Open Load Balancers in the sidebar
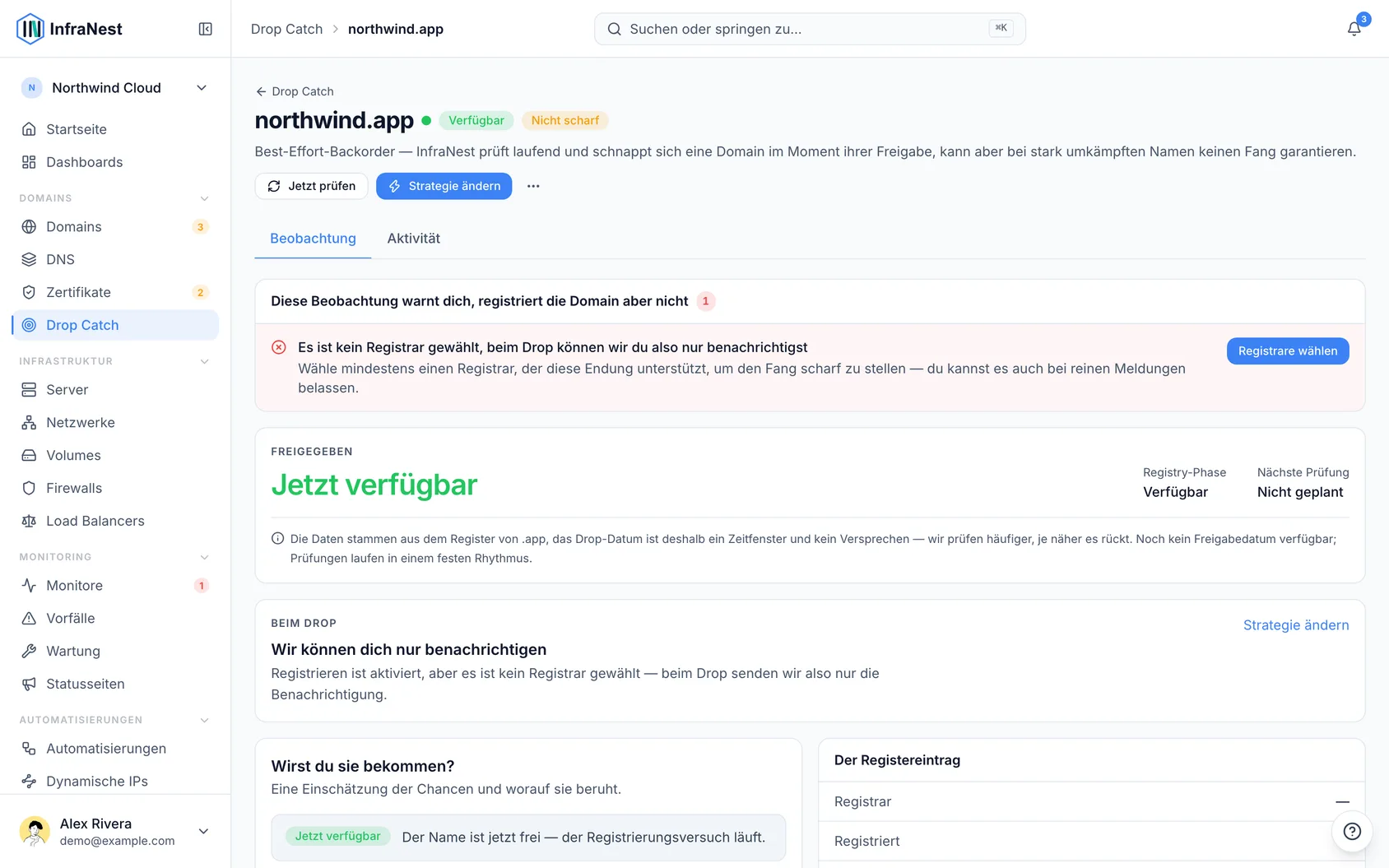The width and height of the screenshot is (1389, 868). (x=115, y=521)
